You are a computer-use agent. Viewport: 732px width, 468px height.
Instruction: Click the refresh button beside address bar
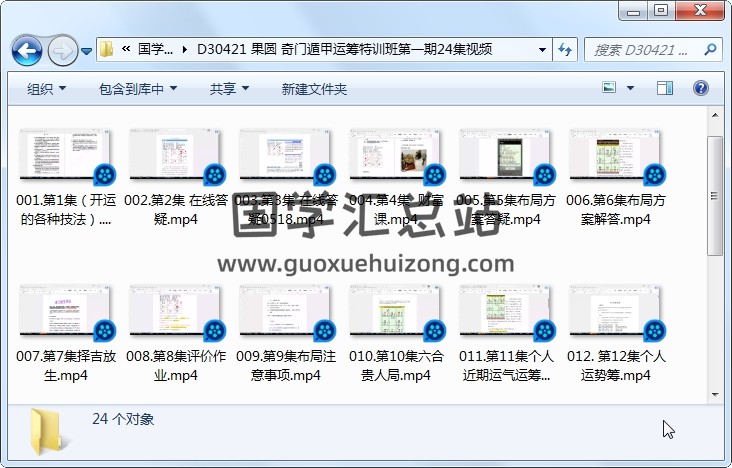point(565,49)
